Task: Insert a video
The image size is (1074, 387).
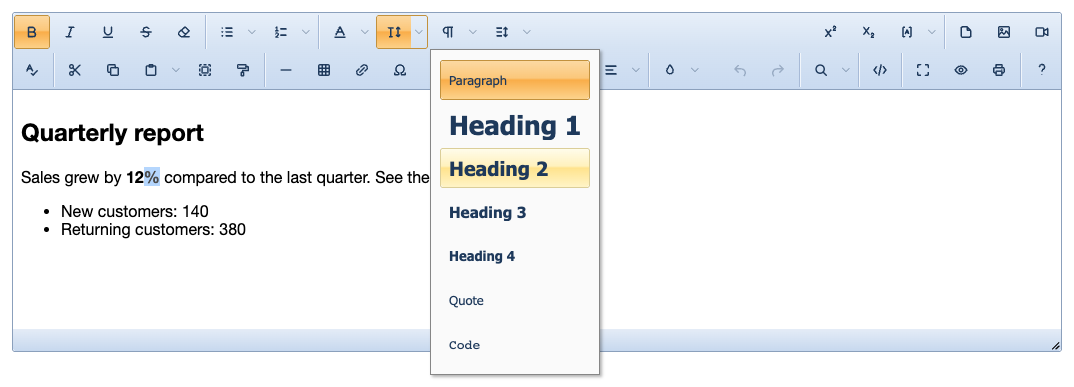Action: (x=1042, y=32)
